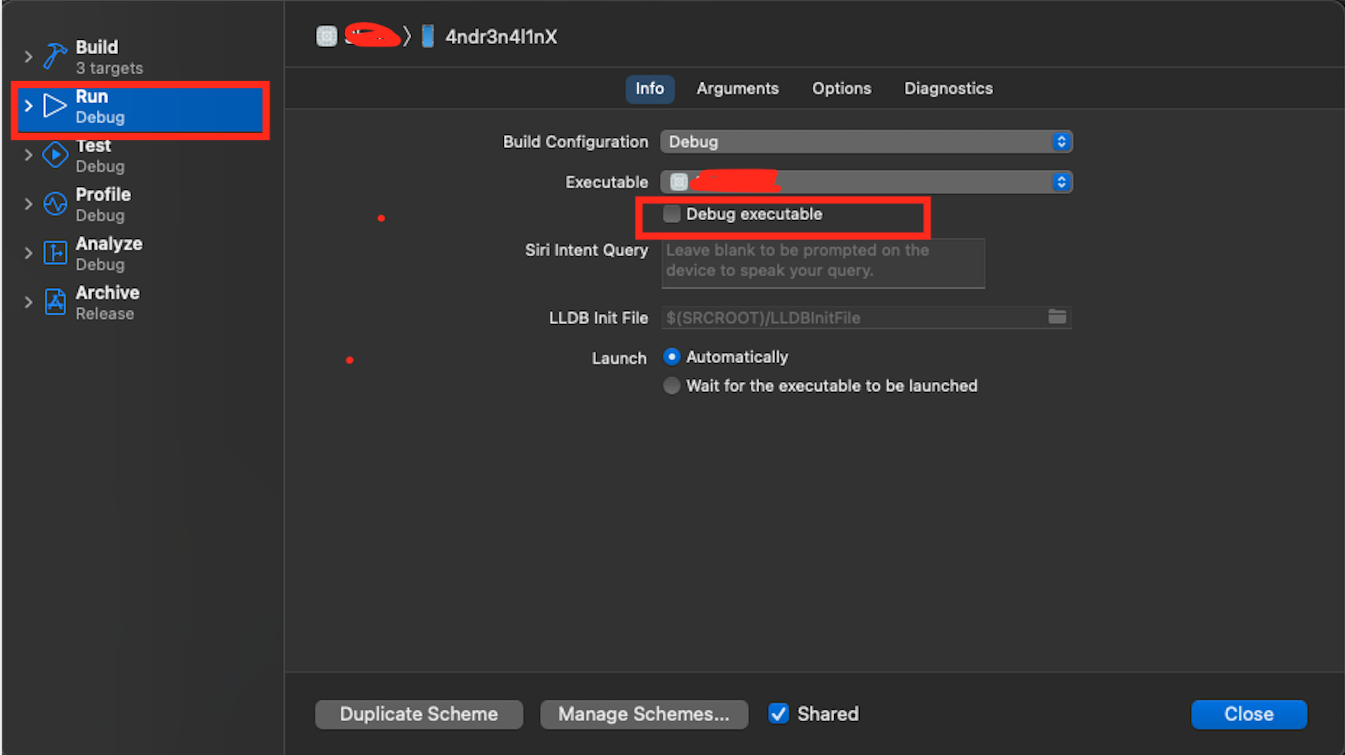Image resolution: width=1345 pixels, height=755 pixels.
Task: Select the Test action icon
Action: 55,154
